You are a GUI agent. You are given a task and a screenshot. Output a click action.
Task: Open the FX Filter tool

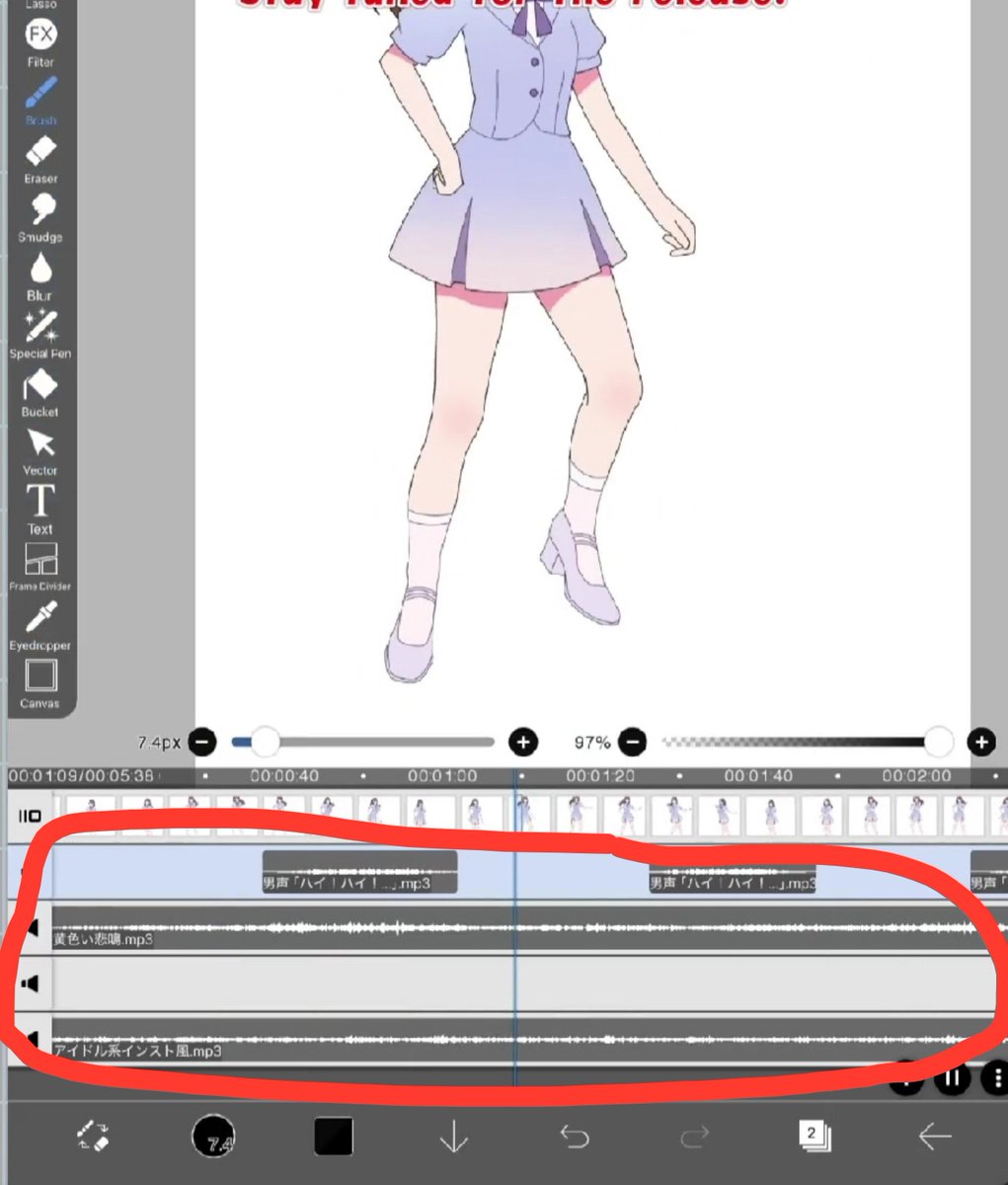40,44
